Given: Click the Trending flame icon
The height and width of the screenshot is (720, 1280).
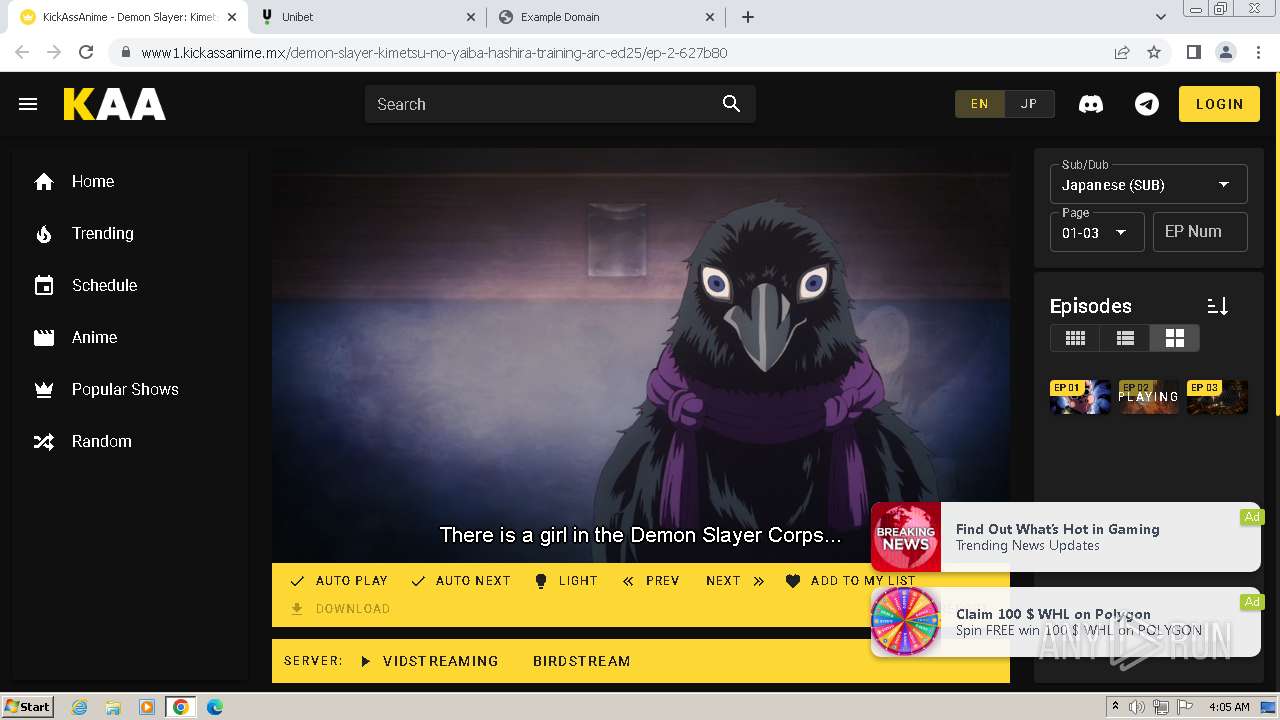Looking at the screenshot, I should (x=44, y=234).
